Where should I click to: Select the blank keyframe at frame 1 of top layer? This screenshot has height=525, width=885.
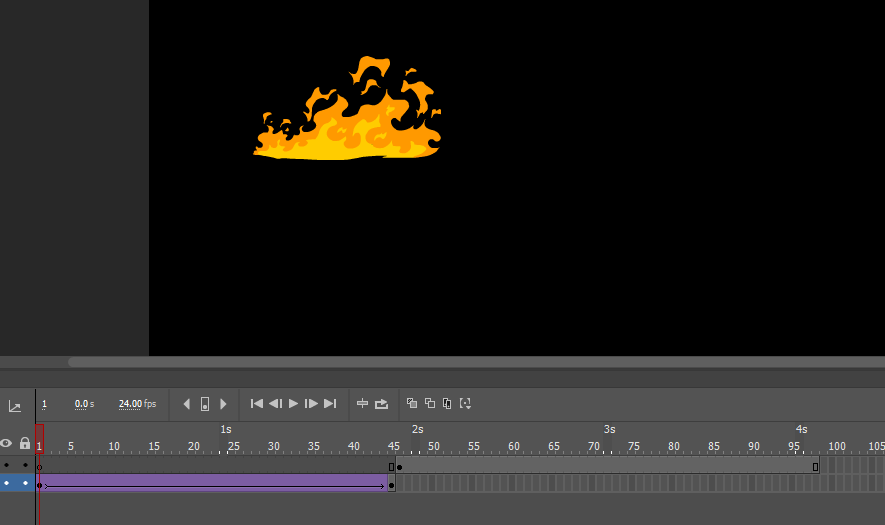click(x=40, y=466)
